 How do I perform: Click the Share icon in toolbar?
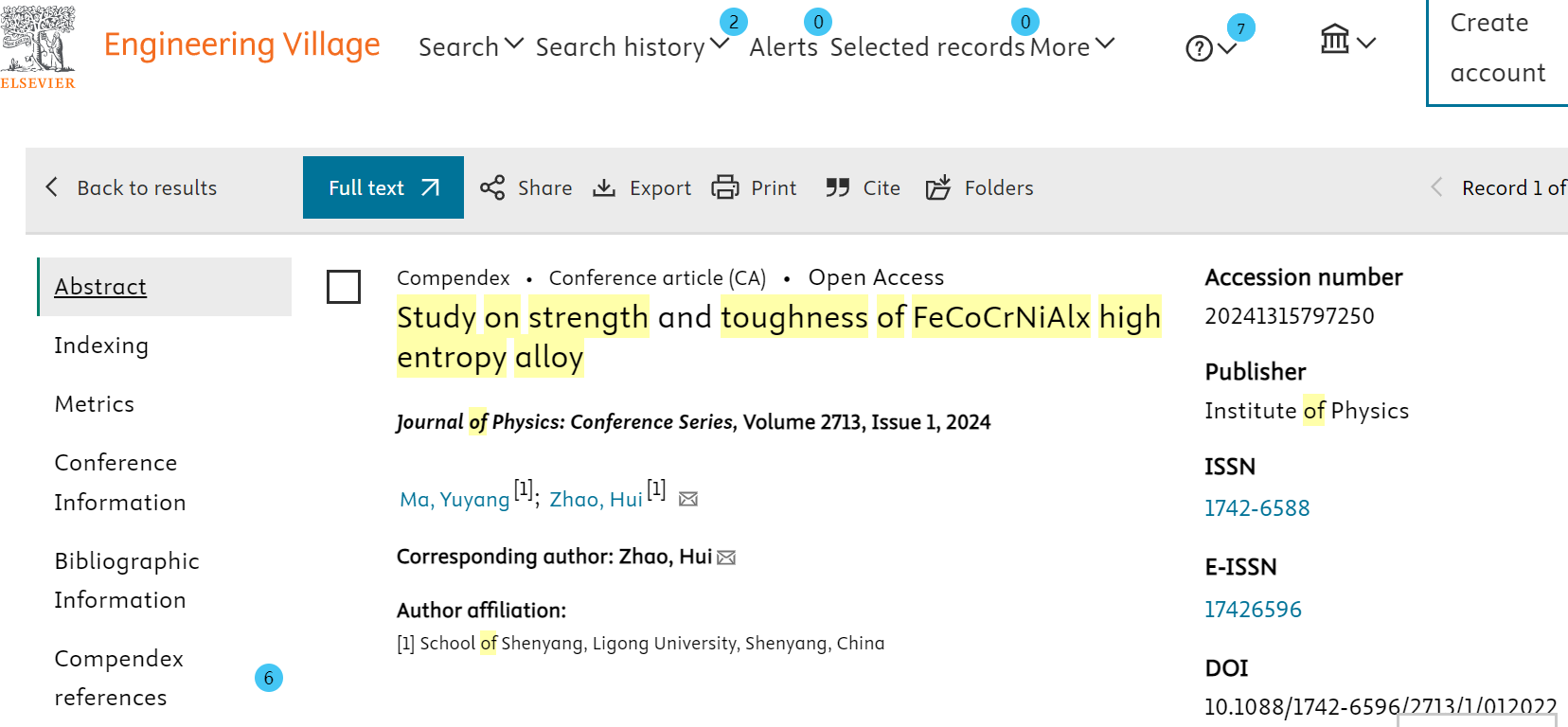[492, 187]
